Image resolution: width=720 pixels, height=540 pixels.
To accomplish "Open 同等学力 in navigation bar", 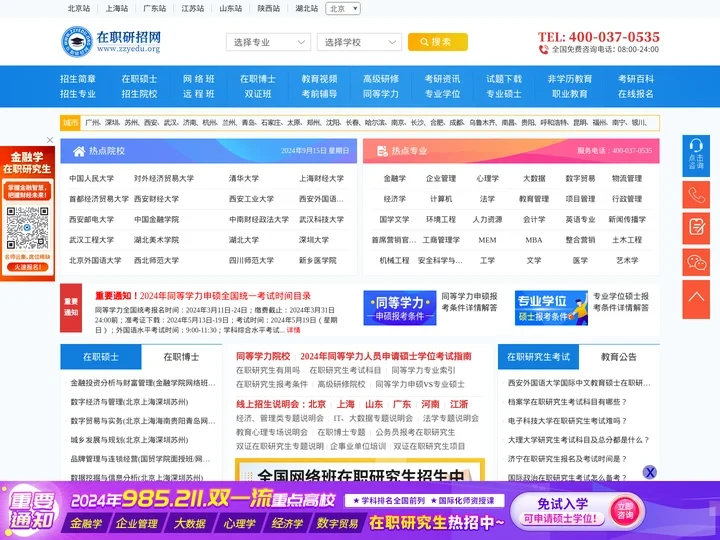I will [381, 94].
